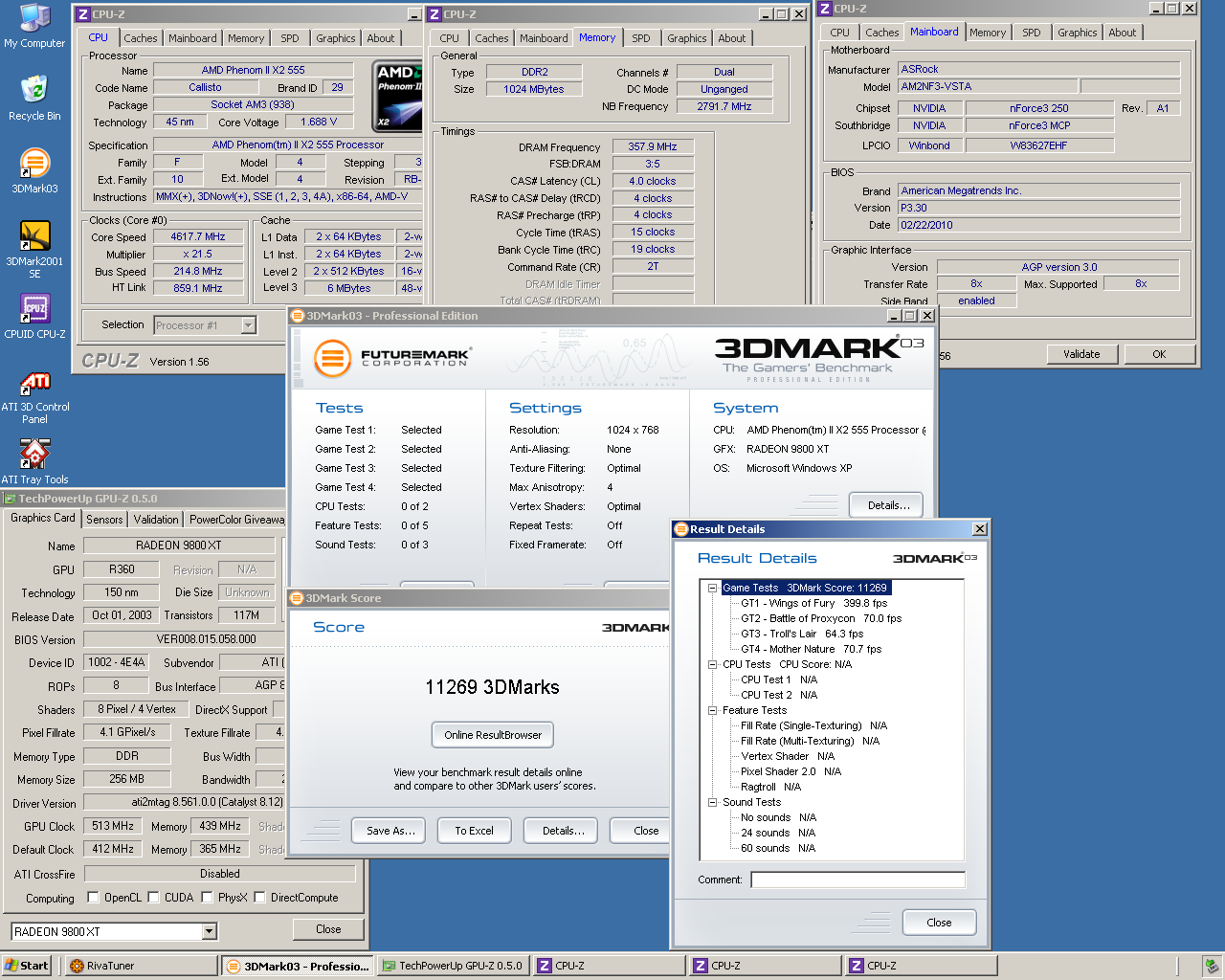Click the Comment input field
Screen dimensions: 1225x980
858,880
